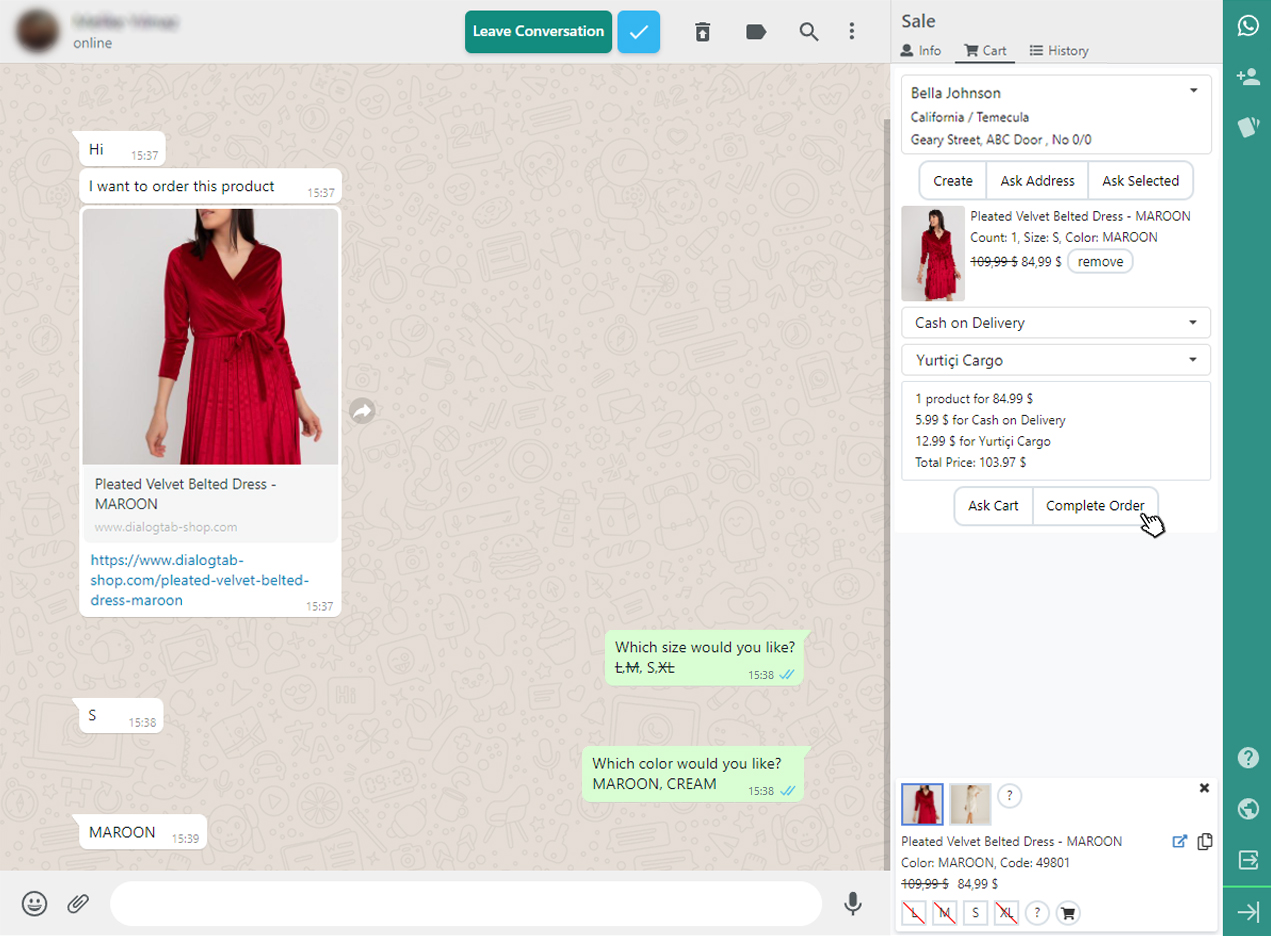Select the cream color variant thumbnail

coord(969,804)
